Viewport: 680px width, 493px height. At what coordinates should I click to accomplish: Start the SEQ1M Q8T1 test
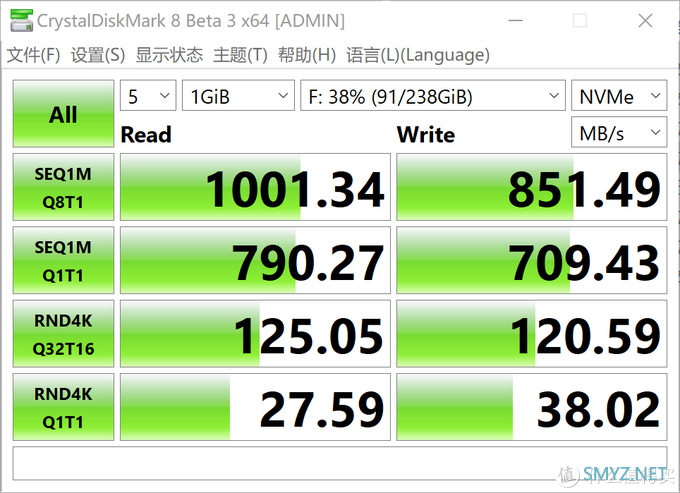tap(63, 187)
